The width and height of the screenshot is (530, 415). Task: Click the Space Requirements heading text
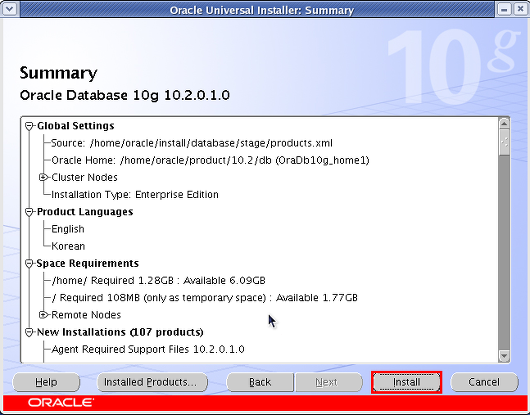pos(88,263)
